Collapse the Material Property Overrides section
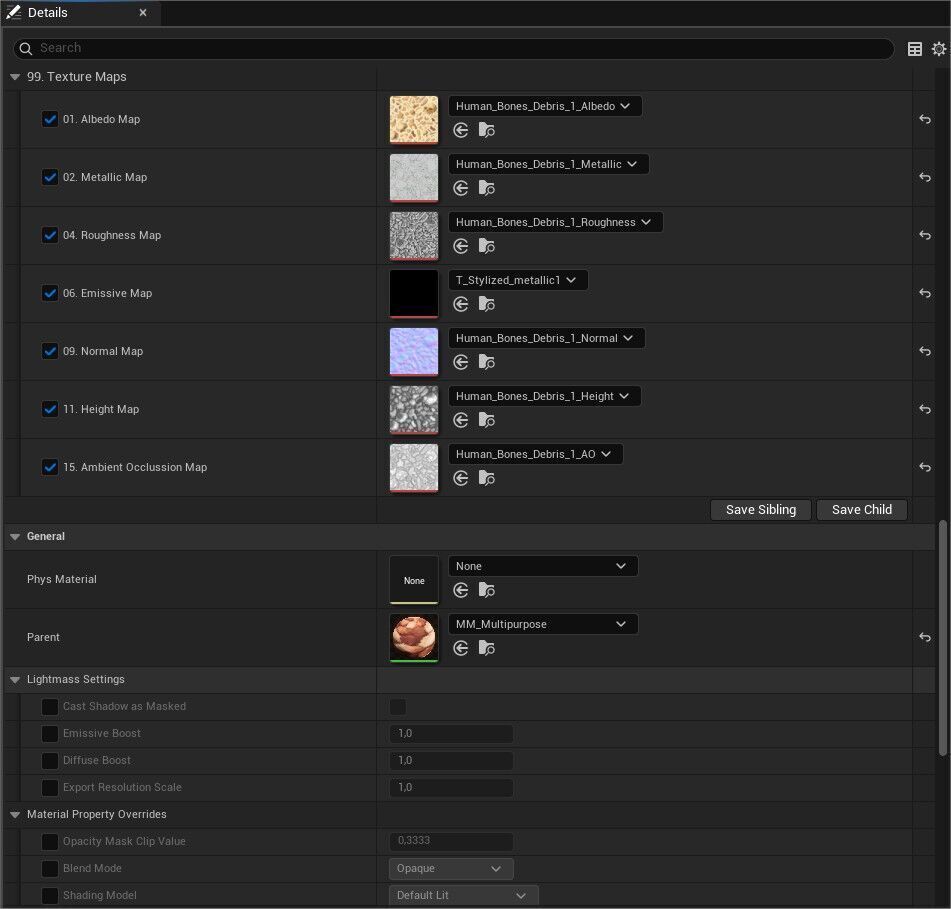Screen dimensions: 951x909 (x=15, y=814)
